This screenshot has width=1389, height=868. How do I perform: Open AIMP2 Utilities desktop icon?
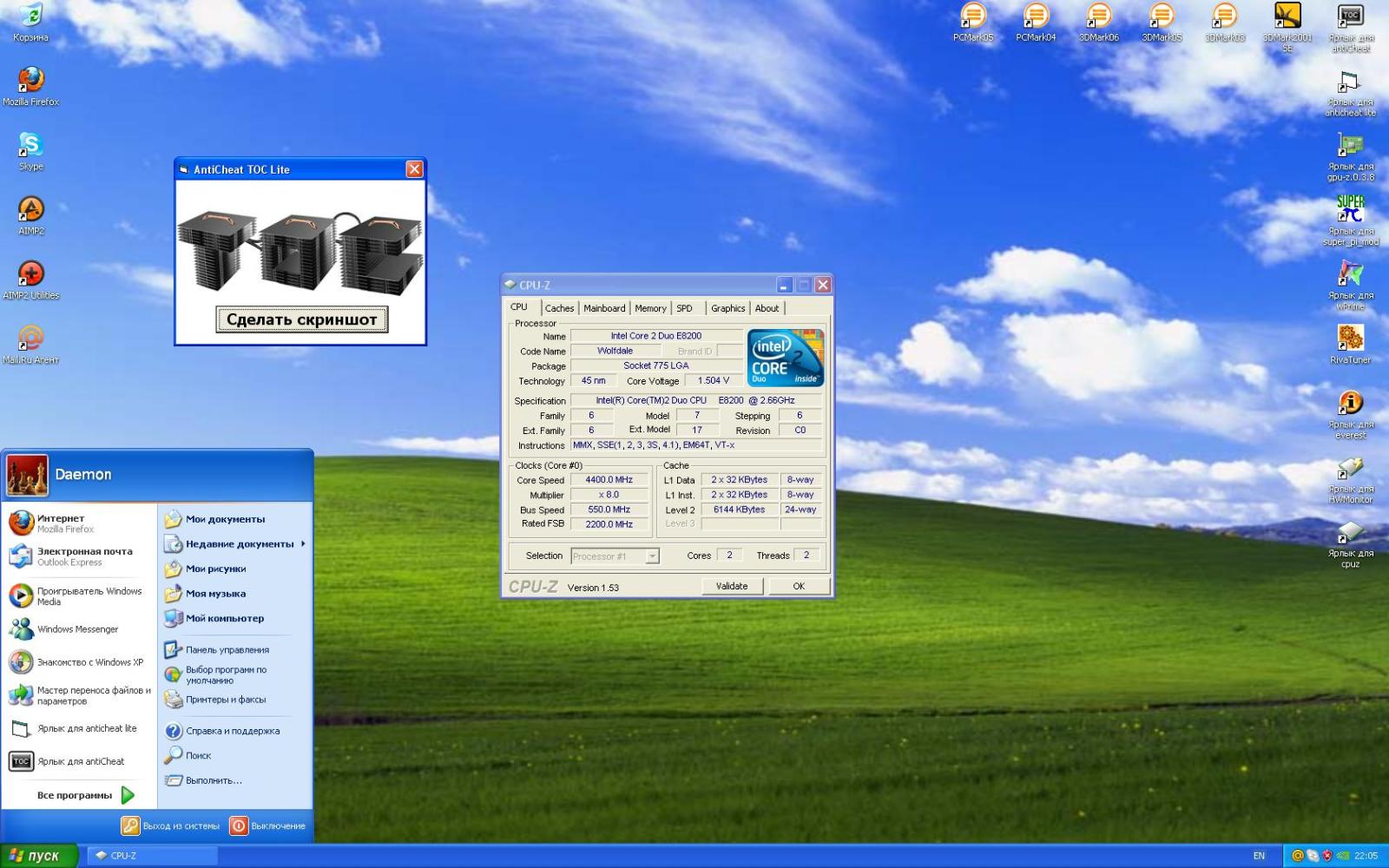(30, 279)
